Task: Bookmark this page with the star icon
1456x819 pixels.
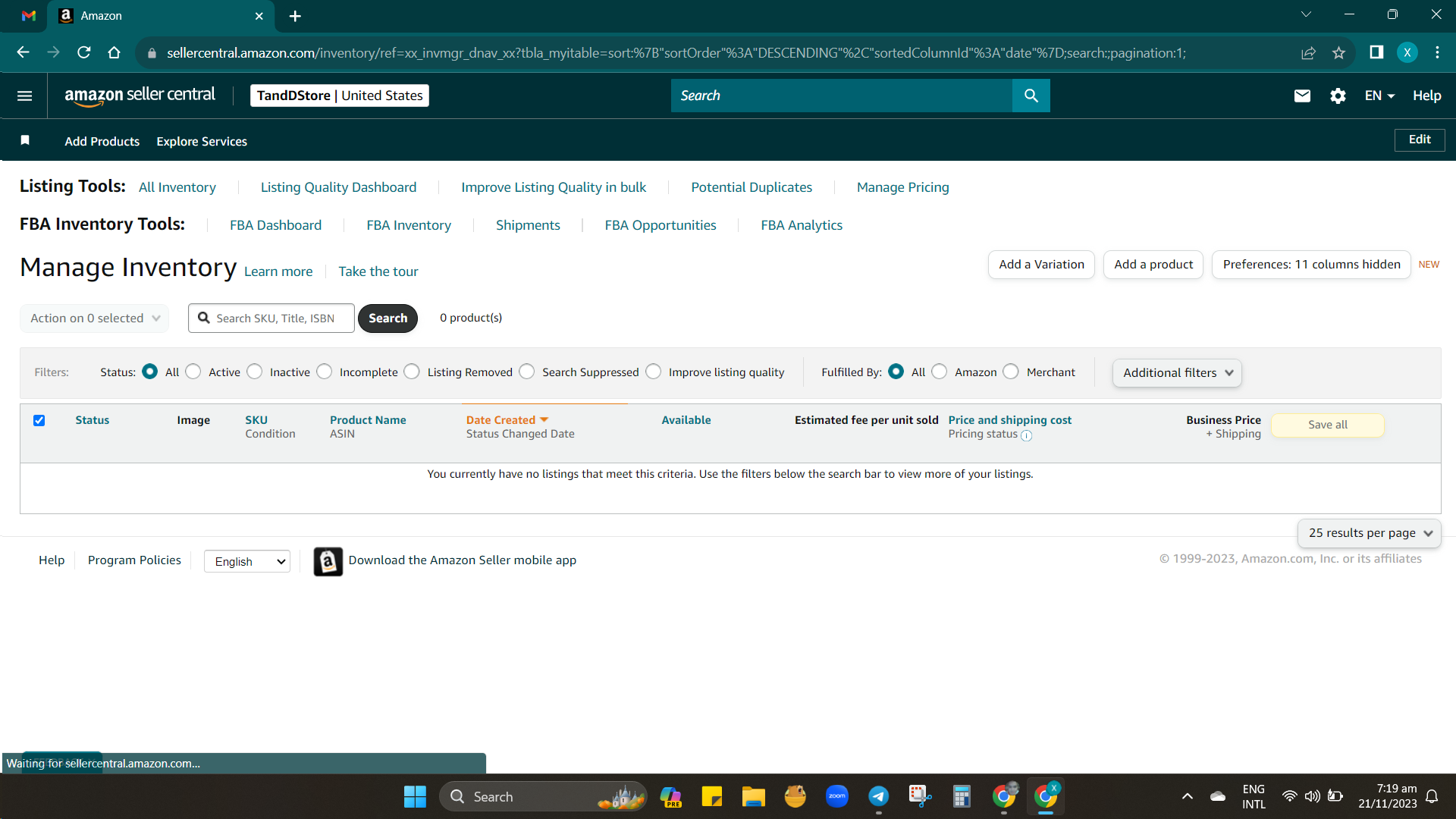Action: tap(1338, 52)
